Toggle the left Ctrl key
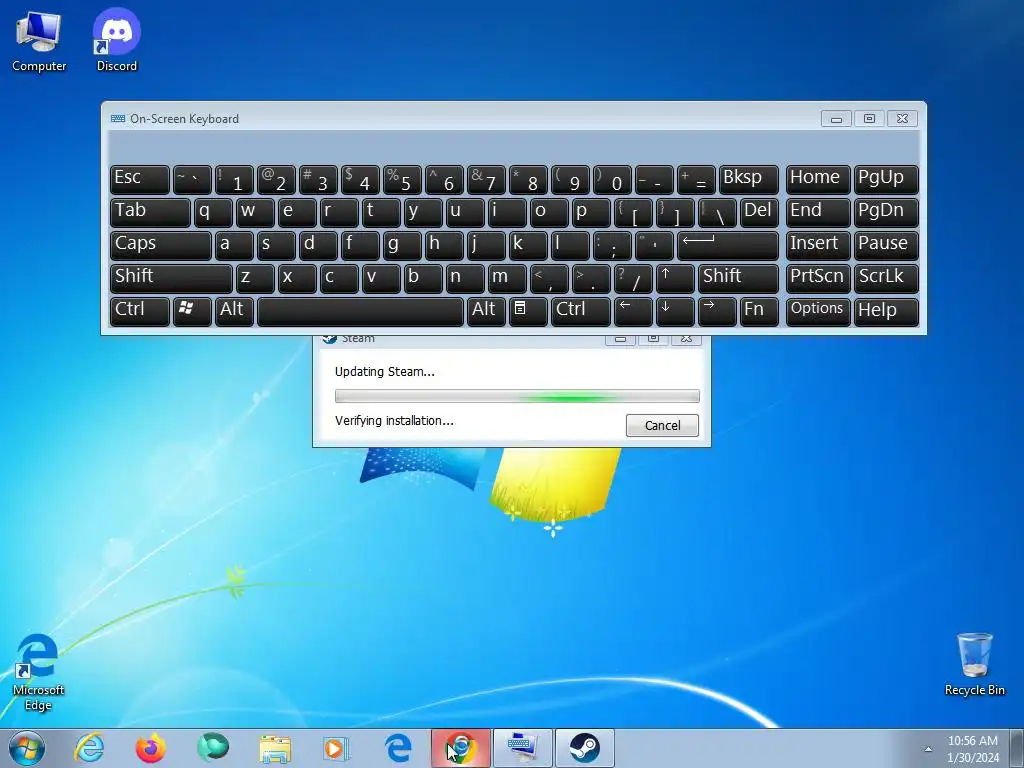Viewport: 1024px width, 768px height. click(140, 311)
